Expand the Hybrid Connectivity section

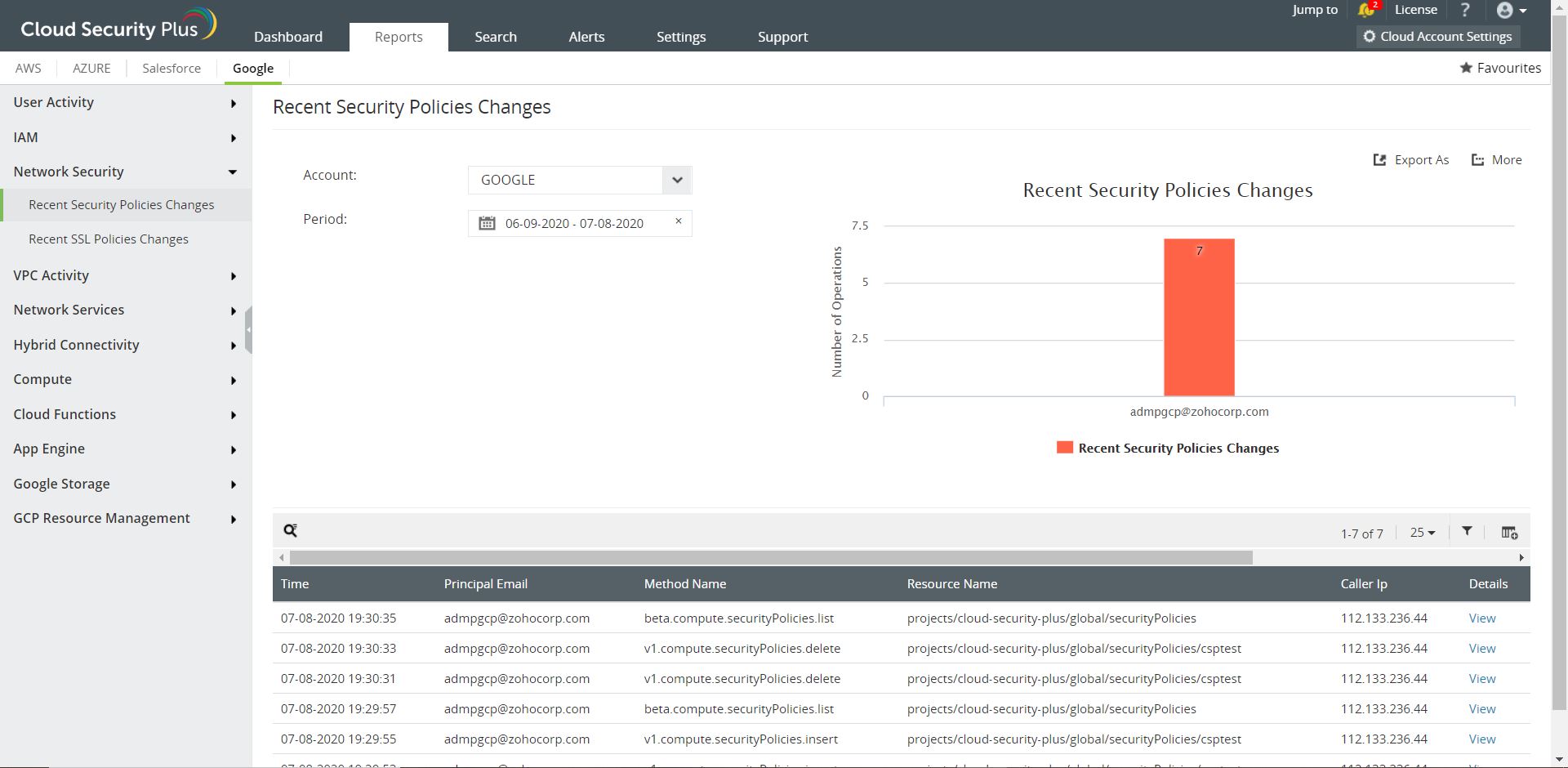click(x=126, y=345)
